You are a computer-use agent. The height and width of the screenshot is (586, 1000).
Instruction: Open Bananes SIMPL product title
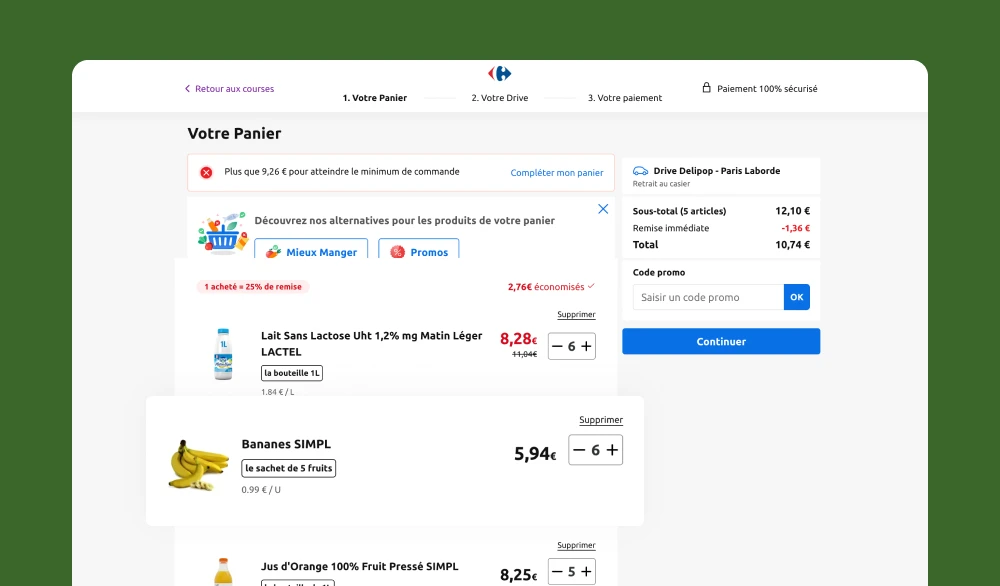click(x=286, y=444)
